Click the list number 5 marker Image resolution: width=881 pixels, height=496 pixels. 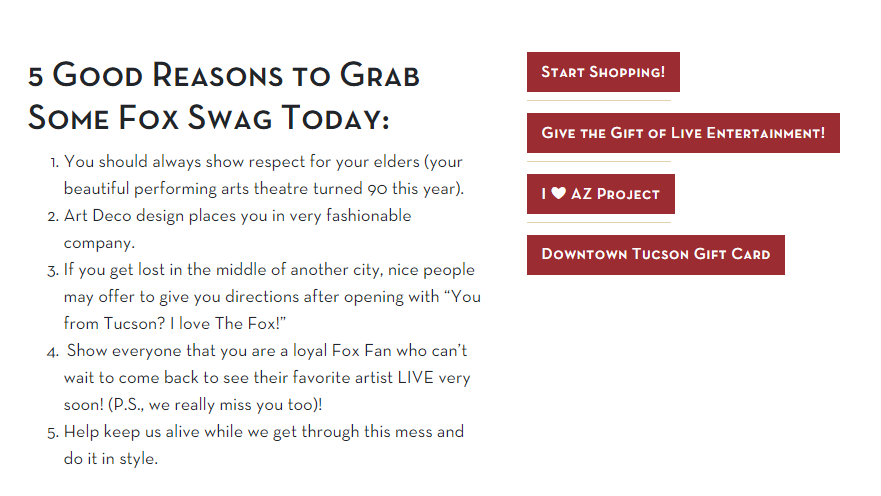point(53,433)
